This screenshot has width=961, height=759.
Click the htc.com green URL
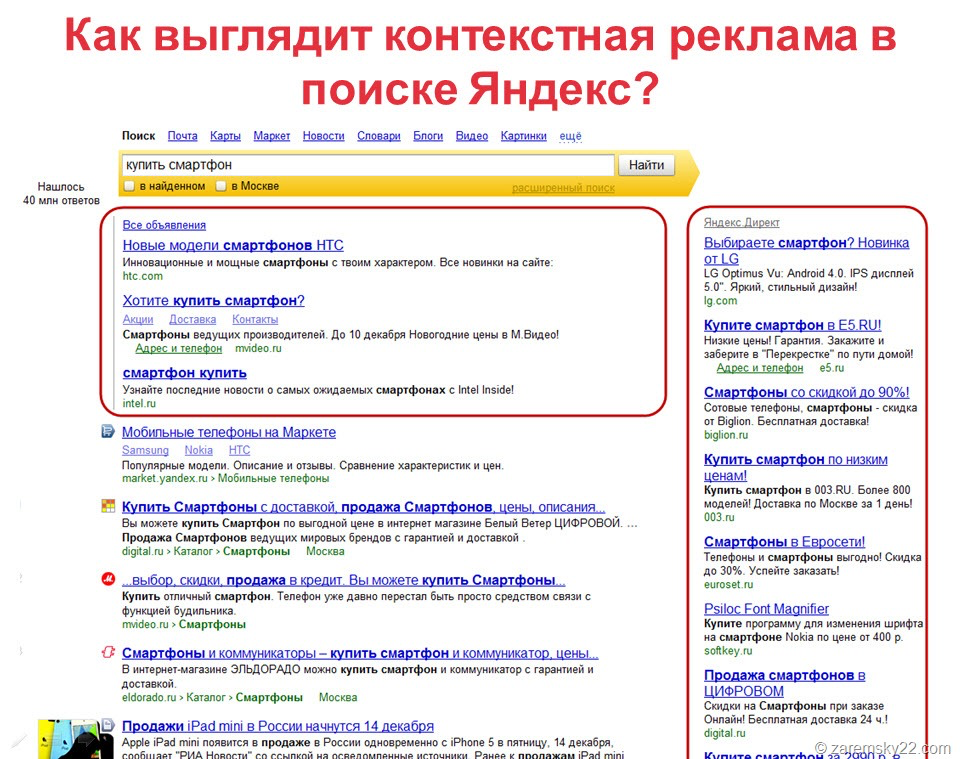143,276
